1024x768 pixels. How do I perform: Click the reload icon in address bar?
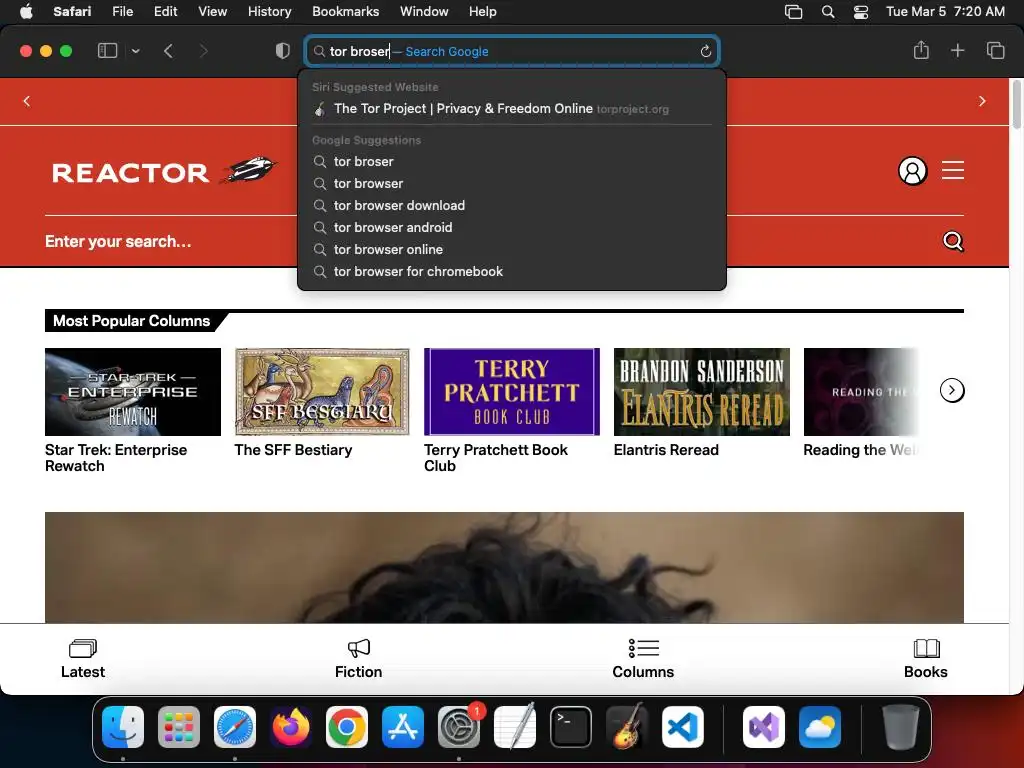click(705, 51)
